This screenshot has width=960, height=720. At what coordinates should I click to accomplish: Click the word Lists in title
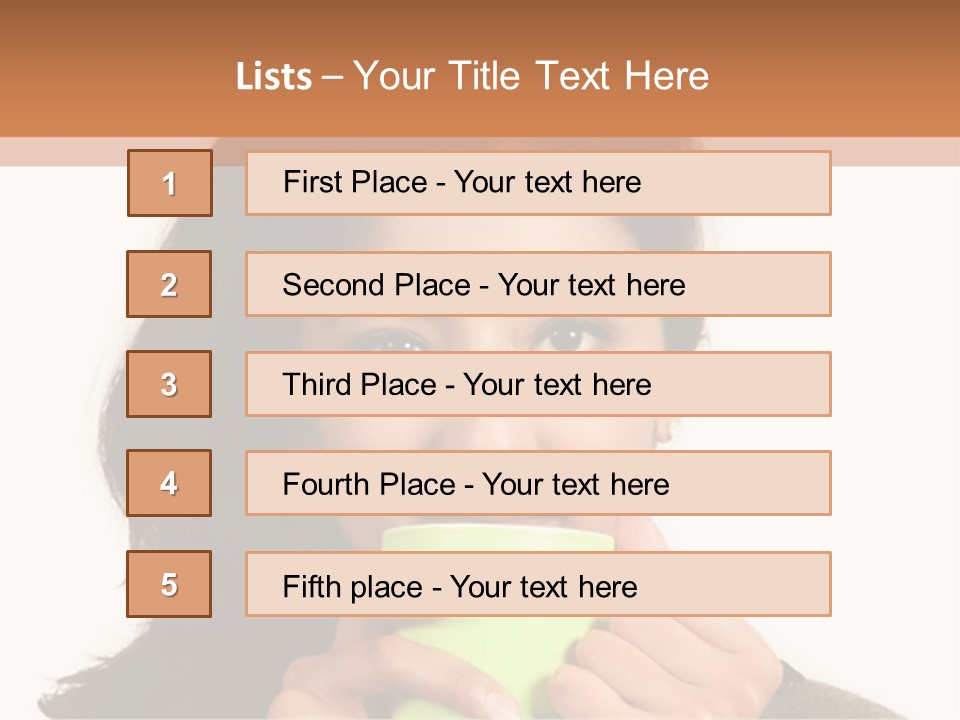click(274, 77)
